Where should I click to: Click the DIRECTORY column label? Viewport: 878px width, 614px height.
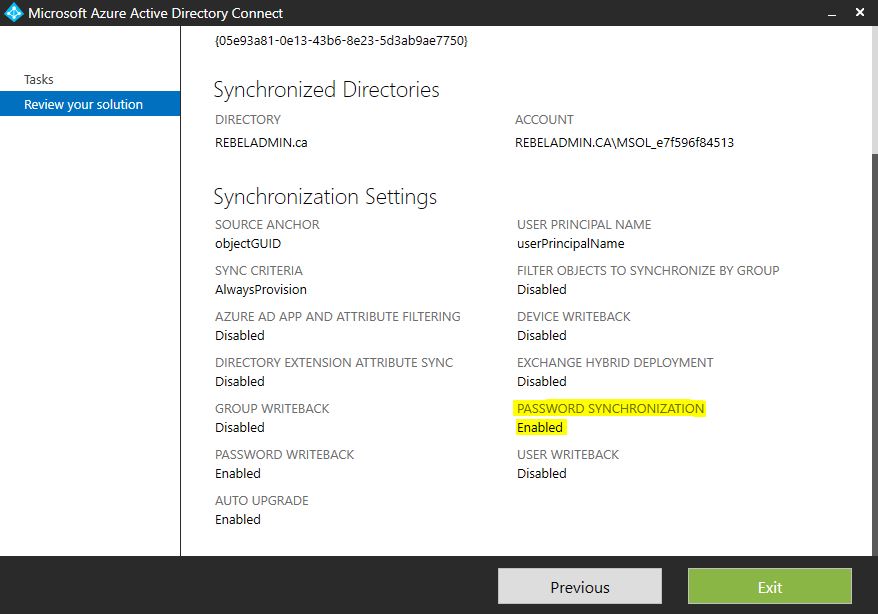(247, 120)
